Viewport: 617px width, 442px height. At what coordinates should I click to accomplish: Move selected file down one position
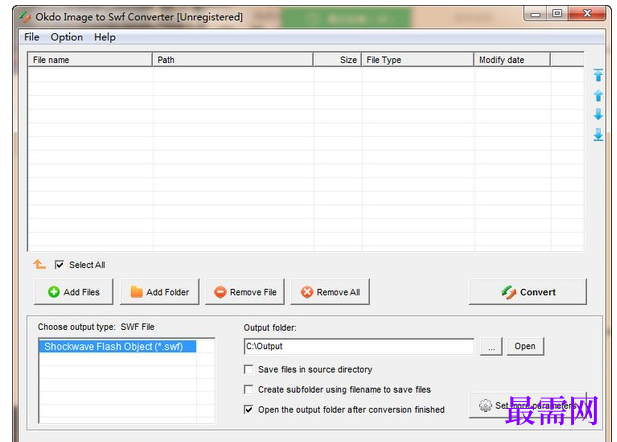(598, 115)
